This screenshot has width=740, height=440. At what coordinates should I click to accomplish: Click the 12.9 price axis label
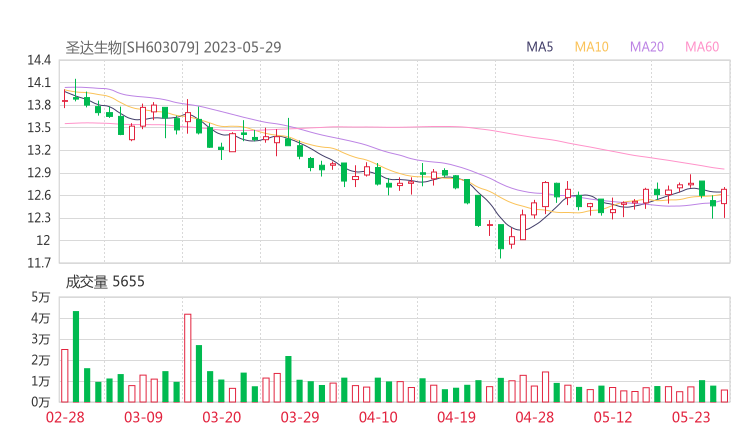[x=39, y=173]
